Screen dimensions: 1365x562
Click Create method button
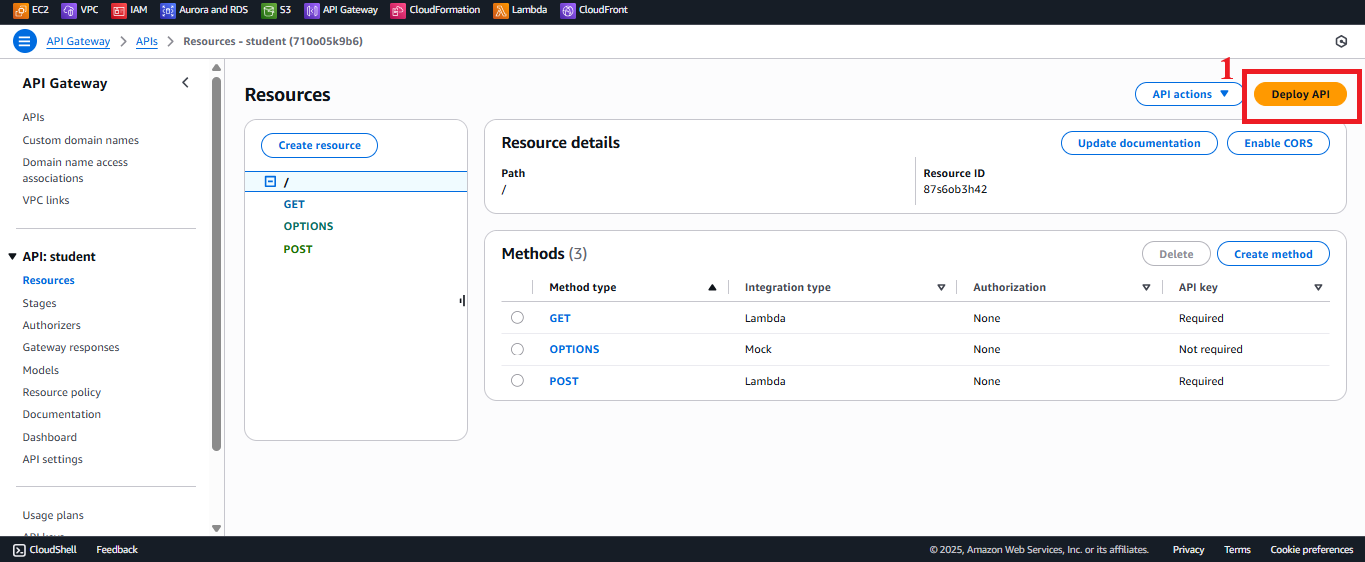tap(1273, 254)
